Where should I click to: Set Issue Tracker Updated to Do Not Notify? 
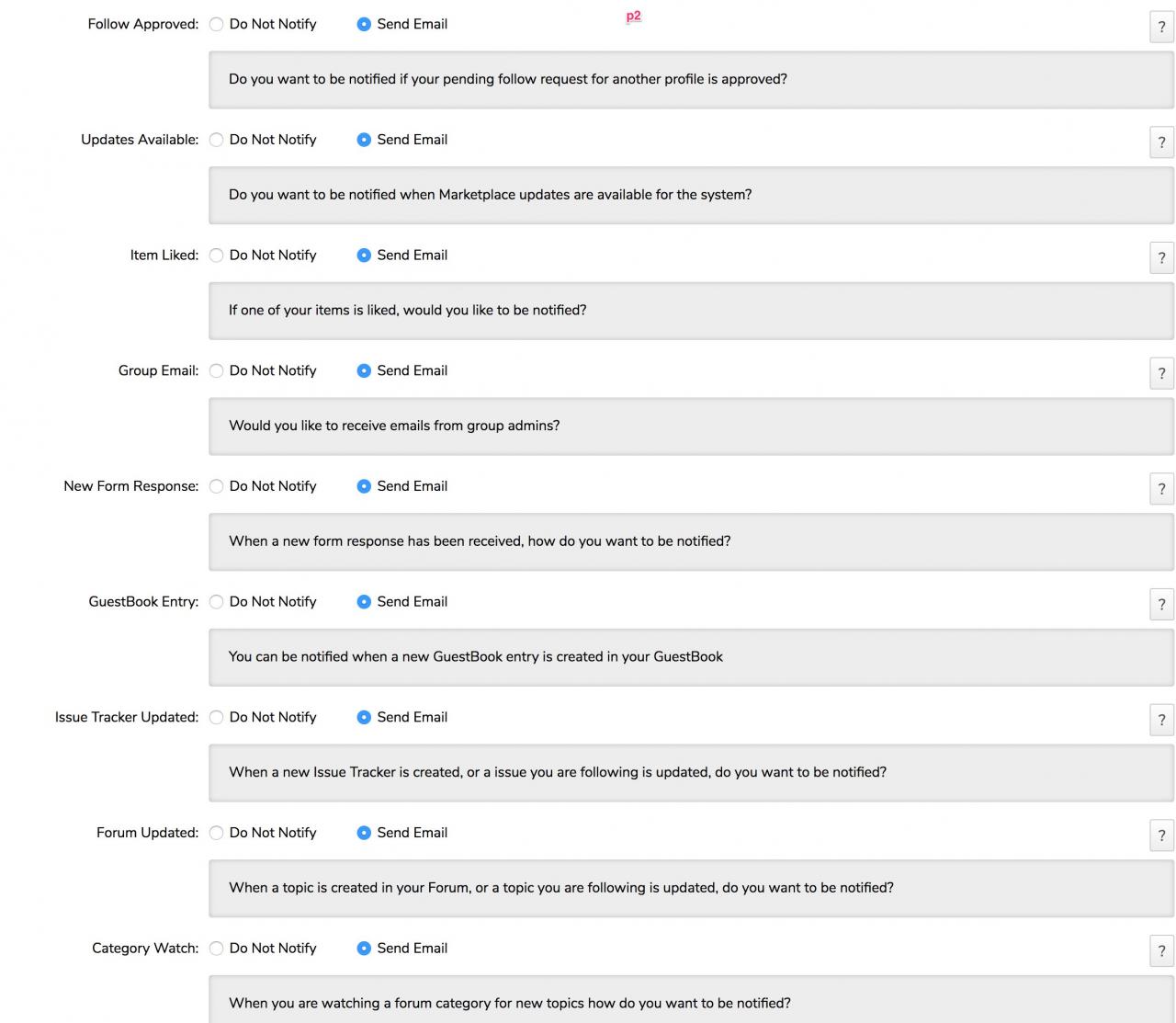click(x=217, y=718)
